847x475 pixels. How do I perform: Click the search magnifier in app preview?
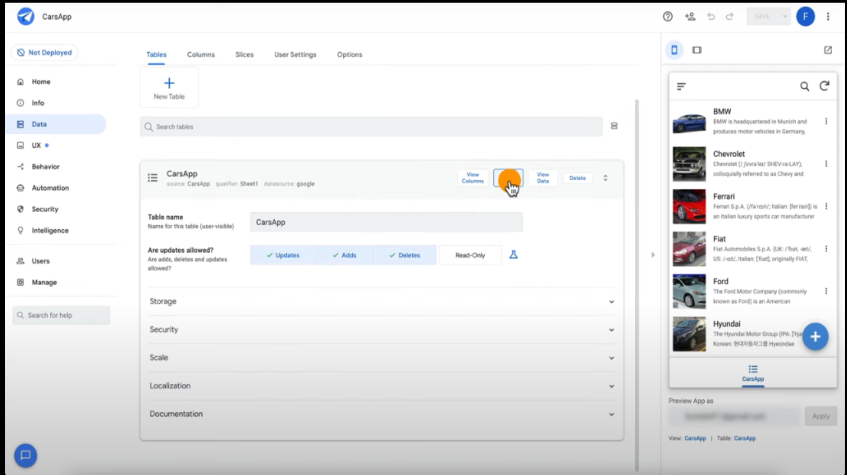805,86
